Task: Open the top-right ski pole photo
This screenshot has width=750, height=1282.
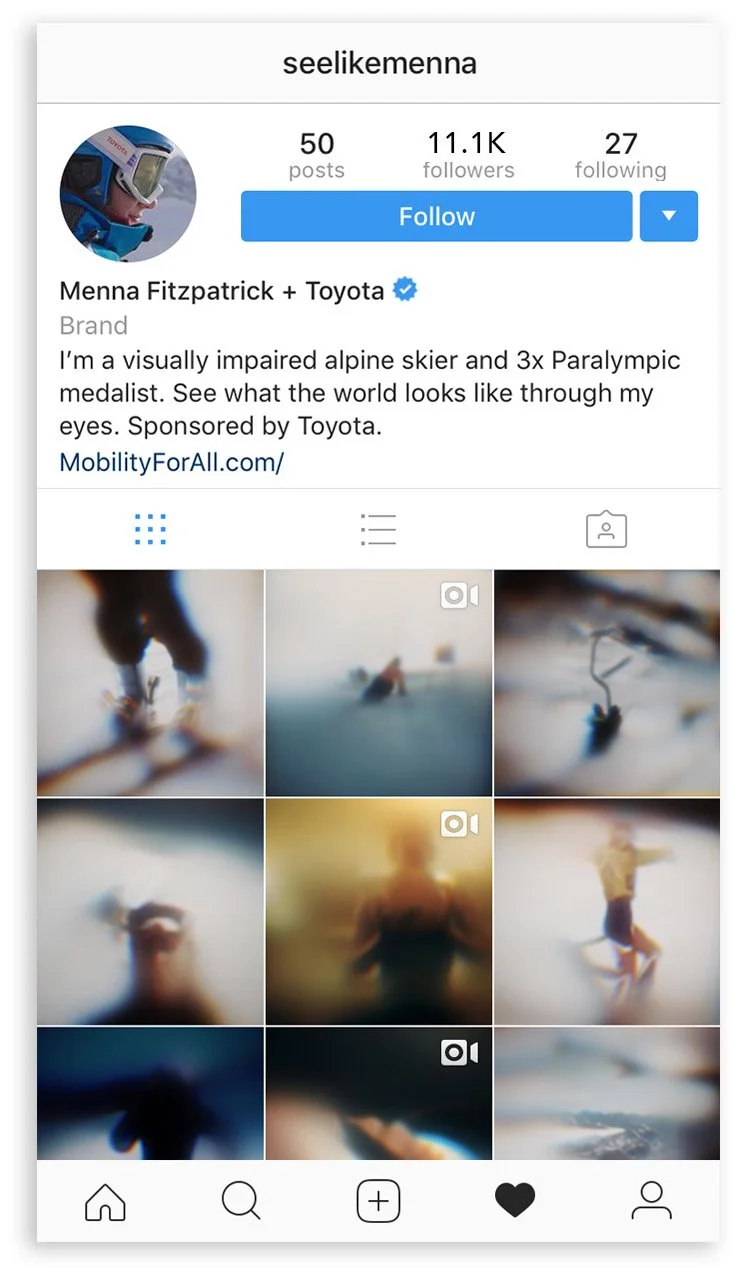Action: pyautogui.click(x=607, y=683)
